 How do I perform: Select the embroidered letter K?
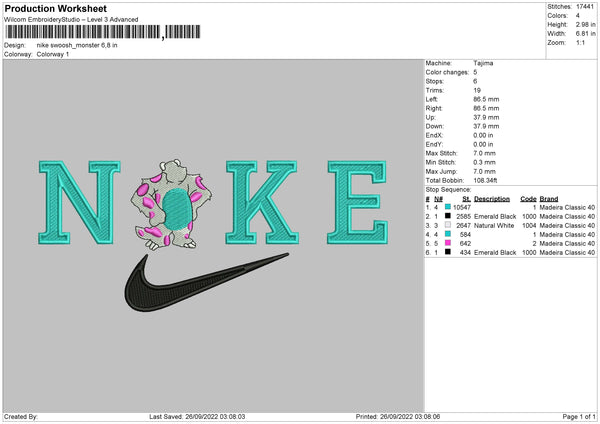tap(262, 202)
